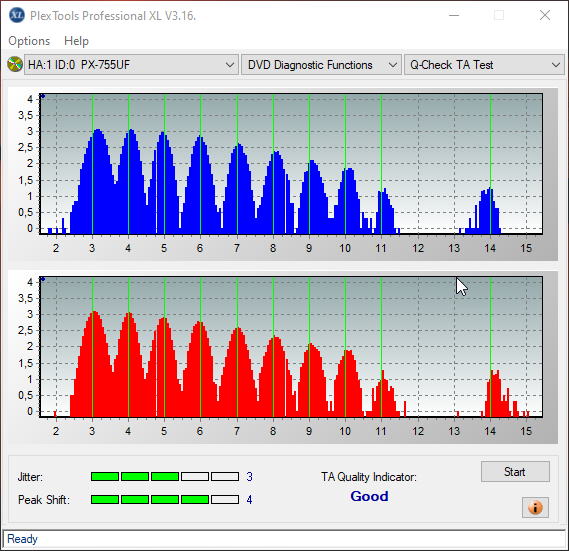The image size is (569, 551).
Task: Minimize the PlexTools window
Action: pyautogui.click(x=454, y=15)
